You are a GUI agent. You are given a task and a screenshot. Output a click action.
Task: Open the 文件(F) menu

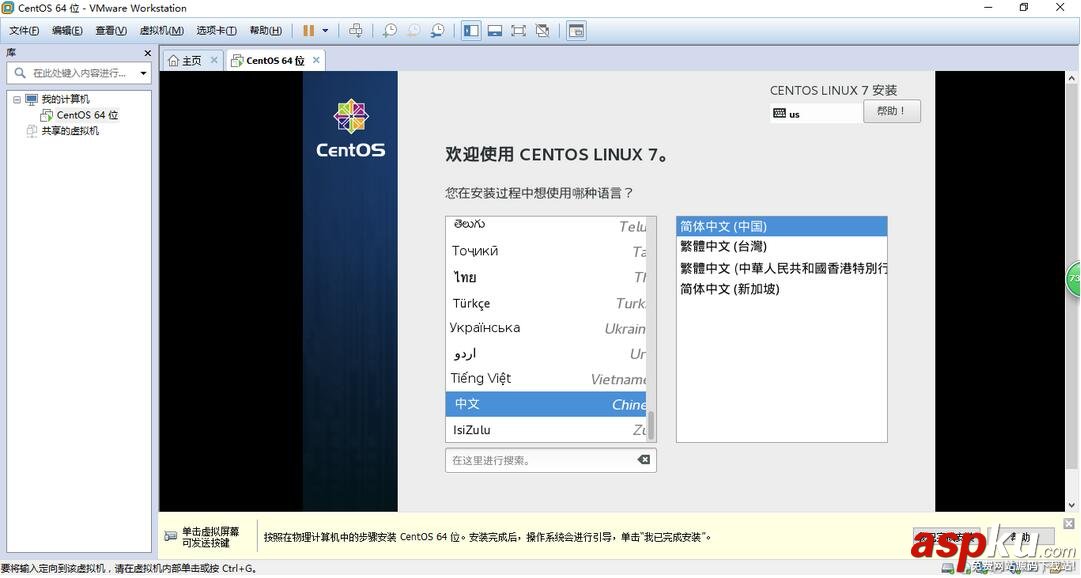click(24, 30)
